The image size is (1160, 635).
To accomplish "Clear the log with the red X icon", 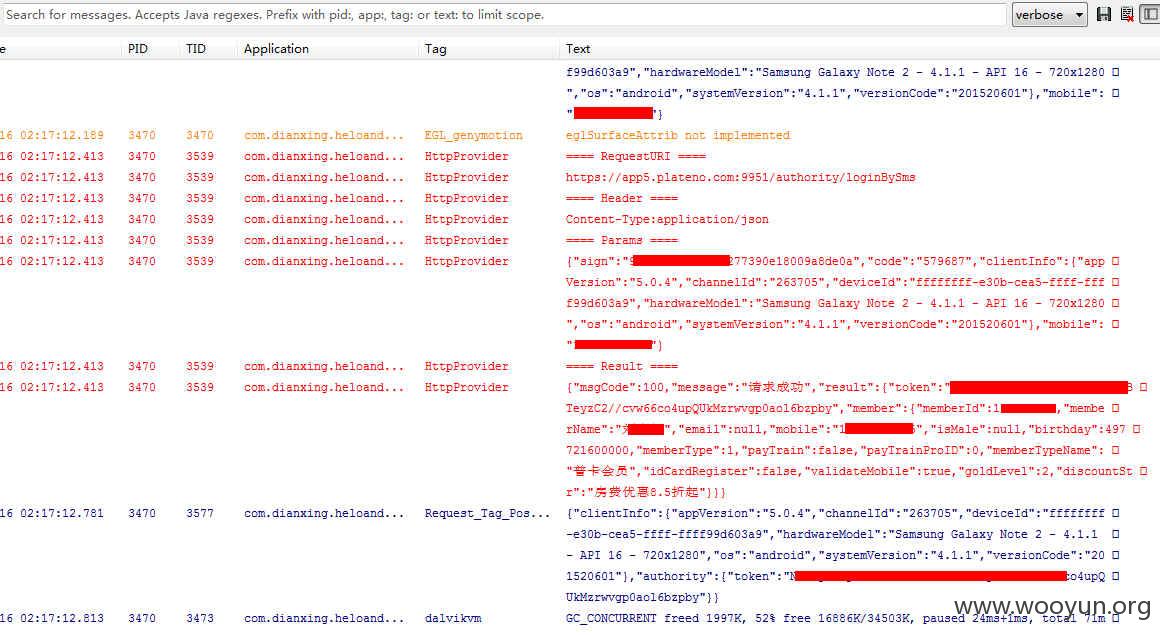I will tap(1127, 15).
